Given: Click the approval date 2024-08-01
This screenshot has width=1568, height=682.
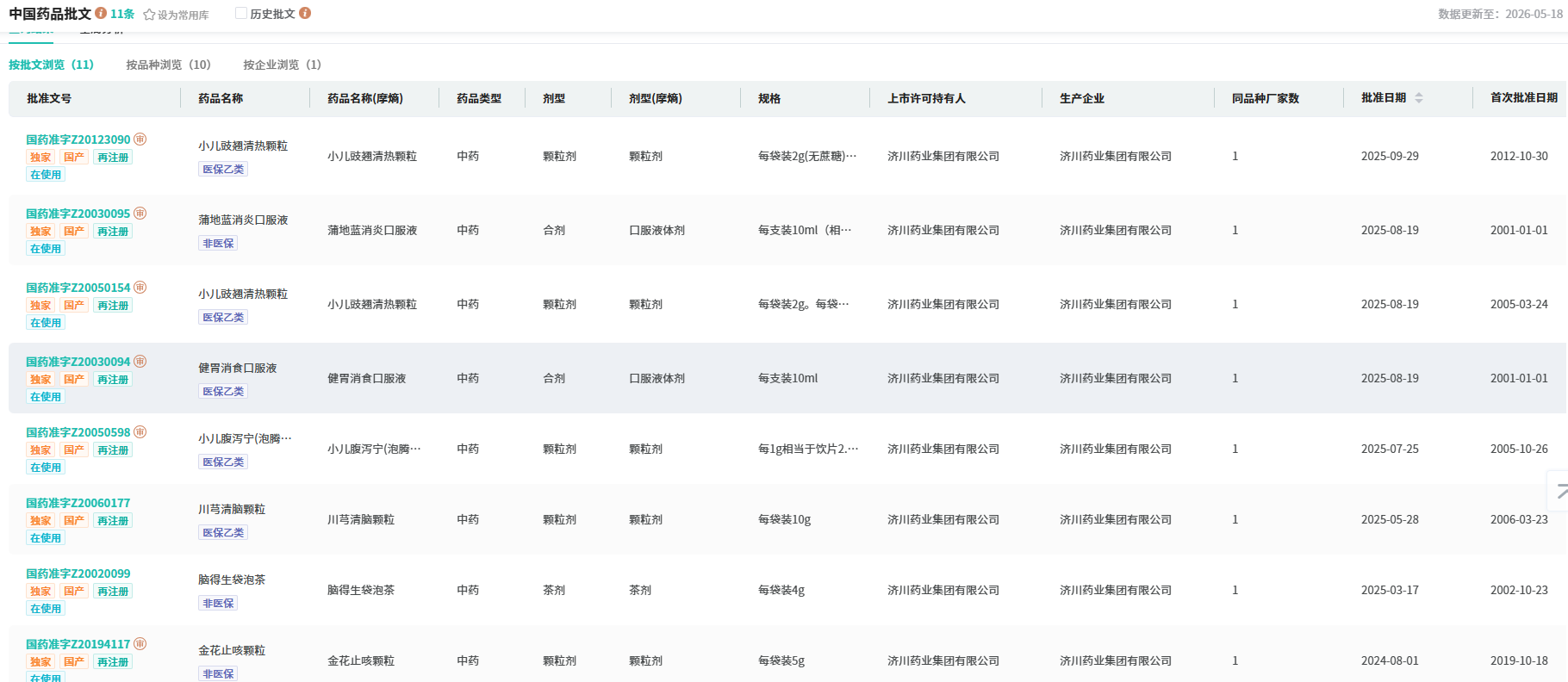Looking at the screenshot, I should coord(1390,660).
